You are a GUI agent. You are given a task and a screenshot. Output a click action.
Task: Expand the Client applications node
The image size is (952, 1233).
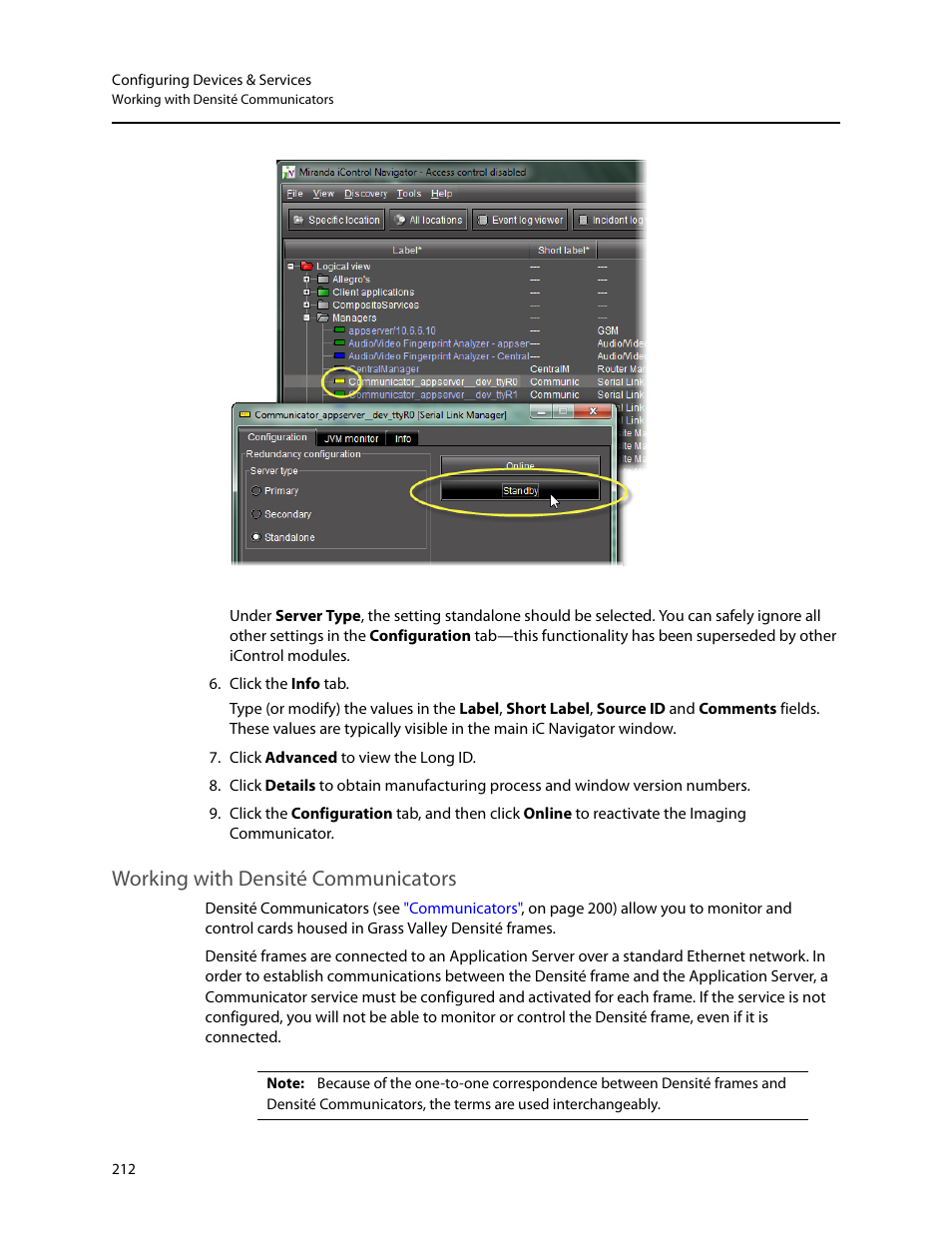pos(307,293)
